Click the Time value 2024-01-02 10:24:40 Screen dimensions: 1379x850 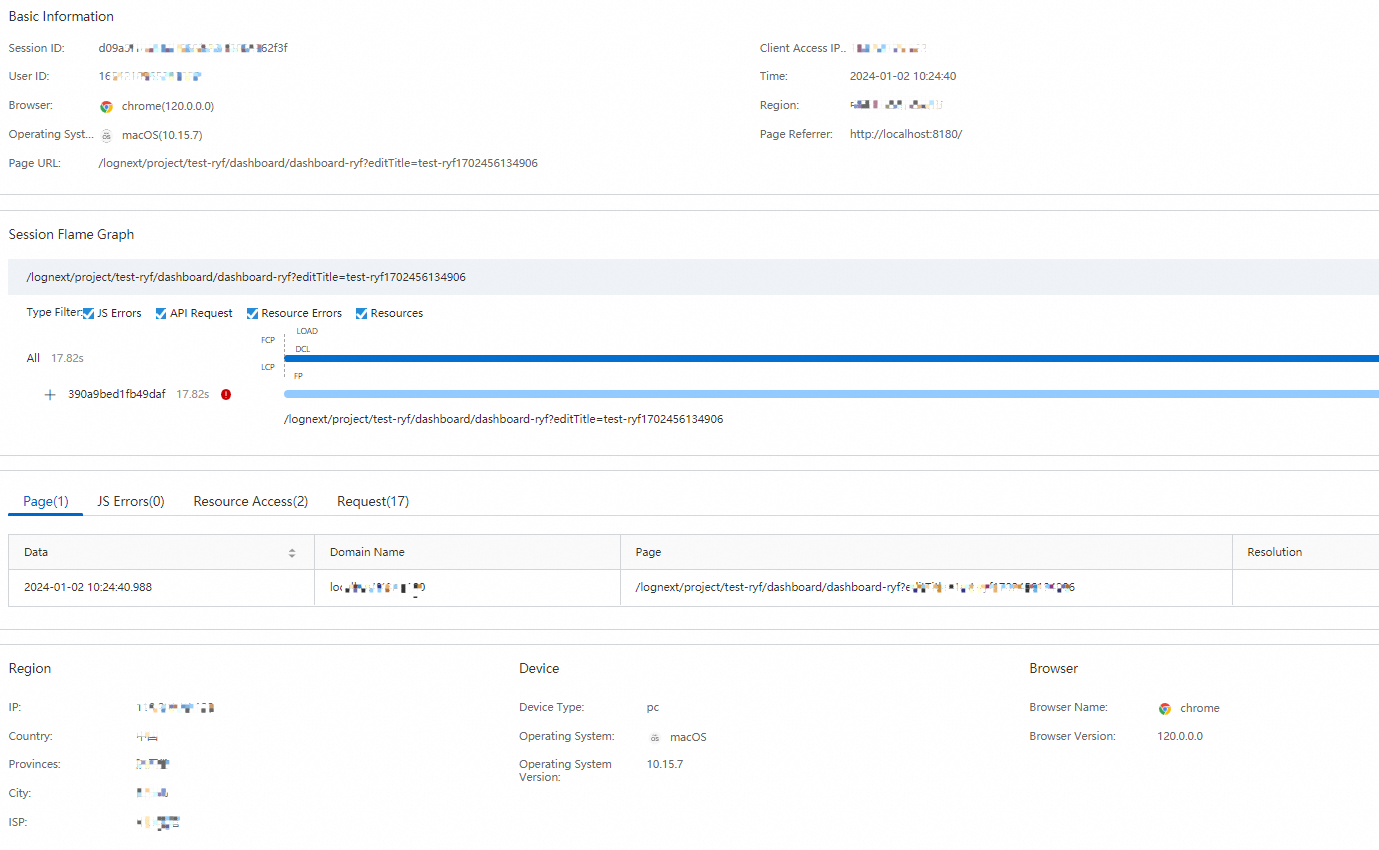coord(903,76)
